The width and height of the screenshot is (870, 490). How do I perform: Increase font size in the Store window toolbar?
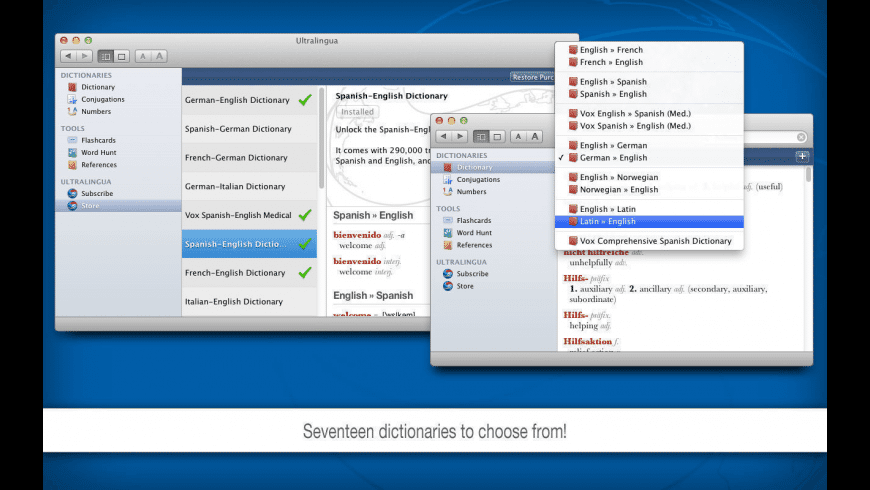(159, 56)
